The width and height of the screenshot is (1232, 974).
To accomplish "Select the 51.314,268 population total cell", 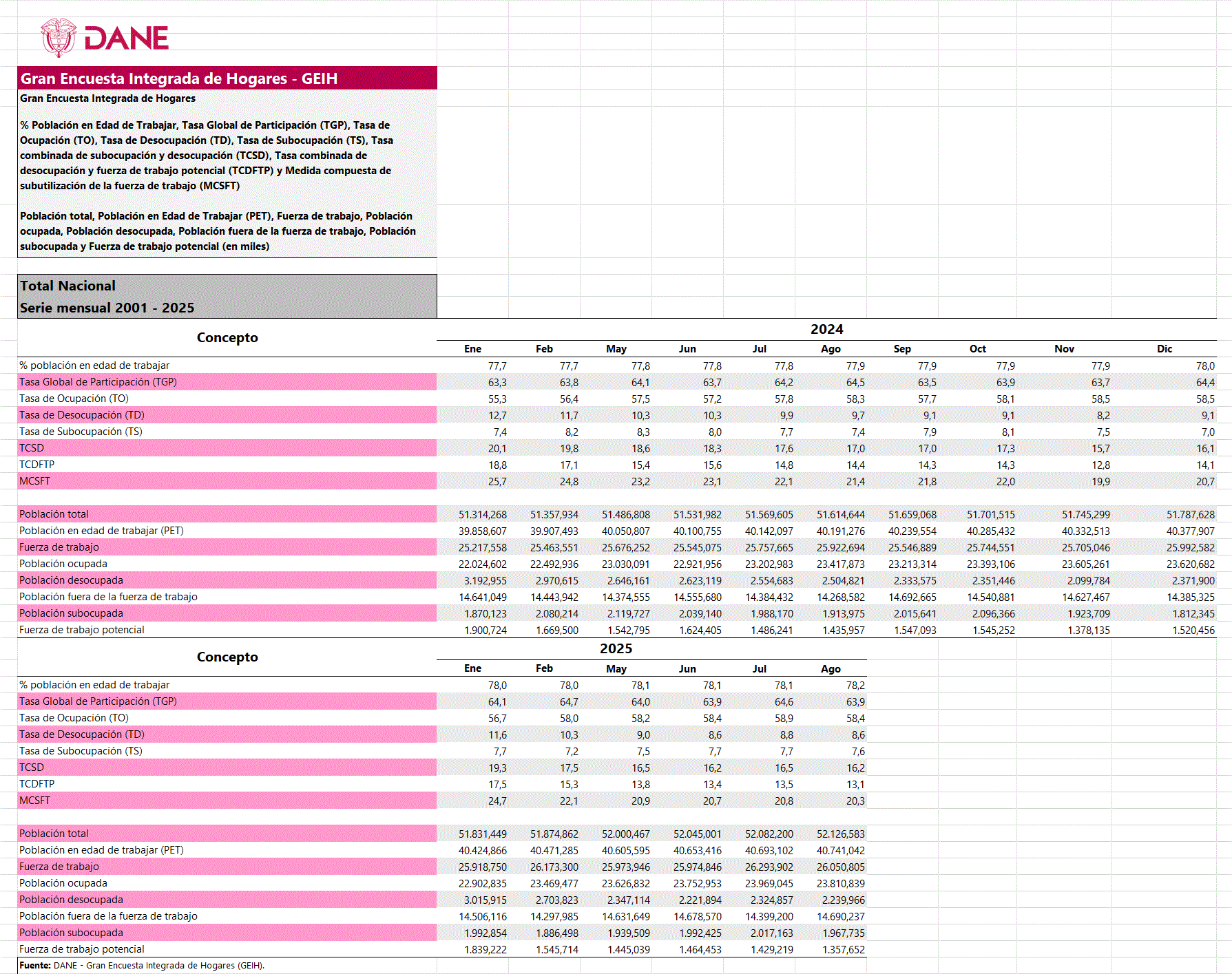I will 482,515.
